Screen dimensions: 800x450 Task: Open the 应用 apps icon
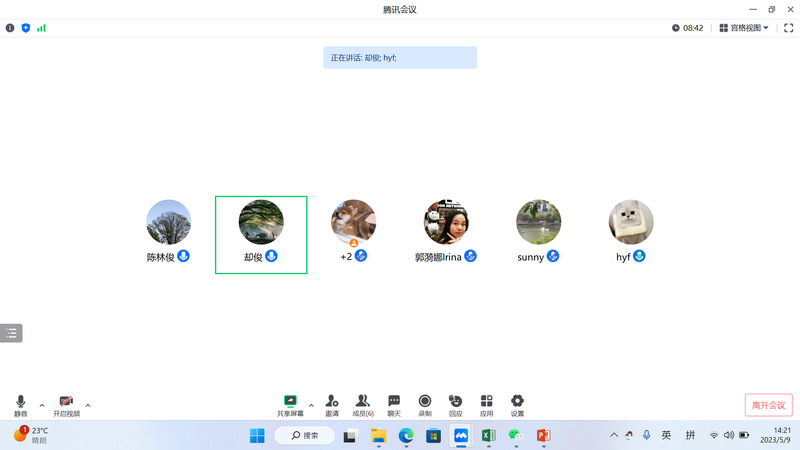point(486,402)
